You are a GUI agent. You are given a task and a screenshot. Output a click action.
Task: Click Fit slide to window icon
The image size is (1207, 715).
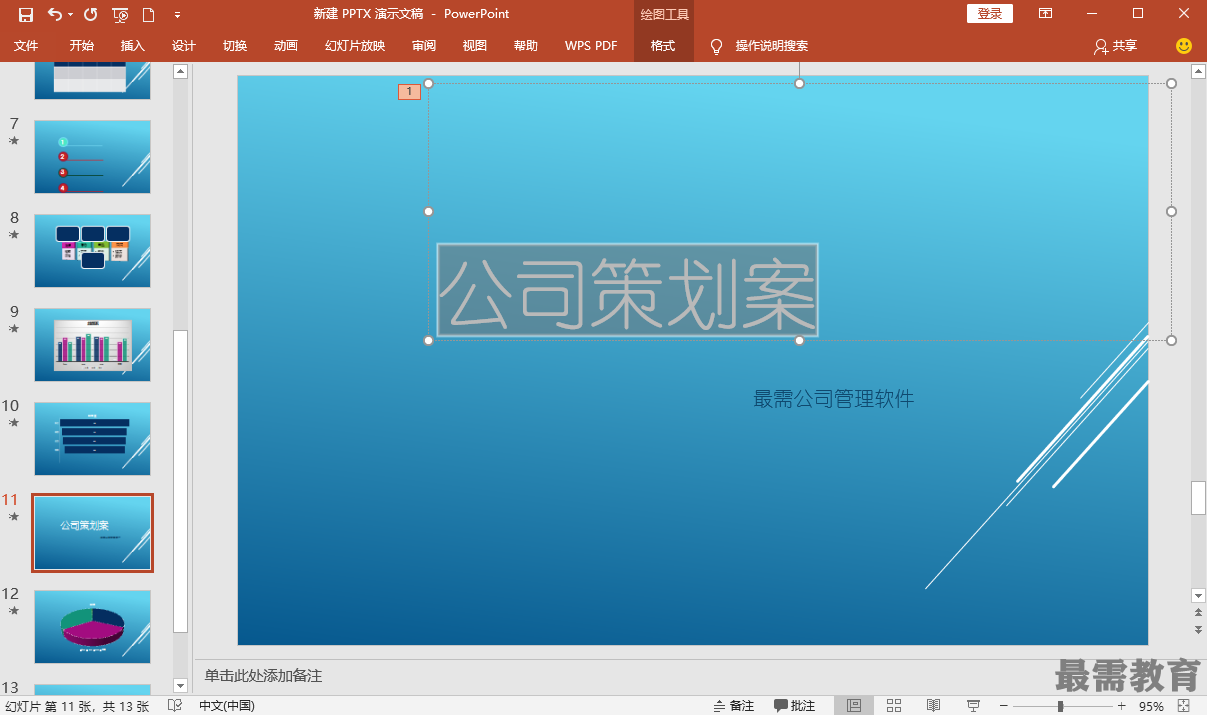point(1183,706)
